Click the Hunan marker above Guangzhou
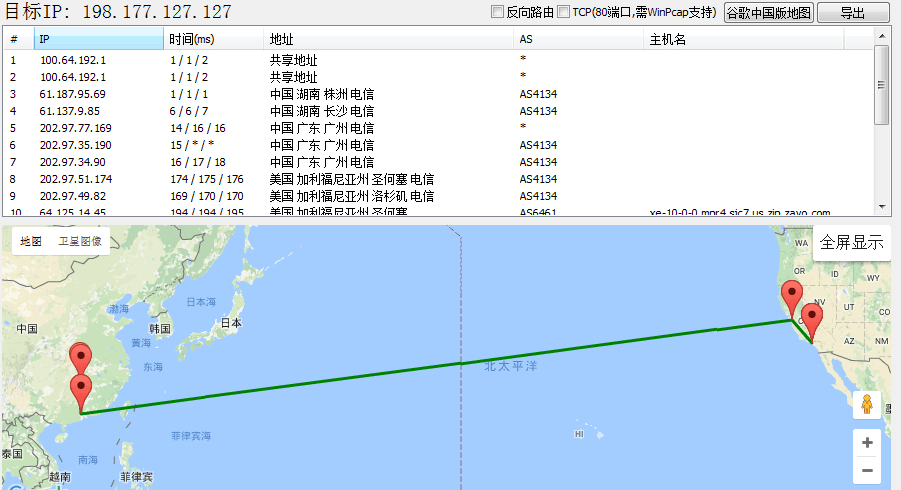The width and height of the screenshot is (901, 490). click(x=80, y=360)
